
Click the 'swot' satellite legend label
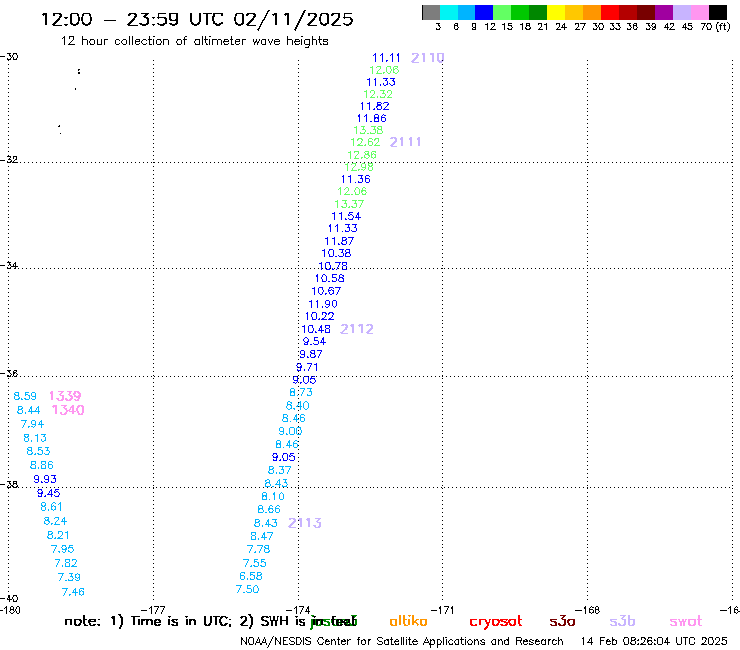[x=685, y=621]
